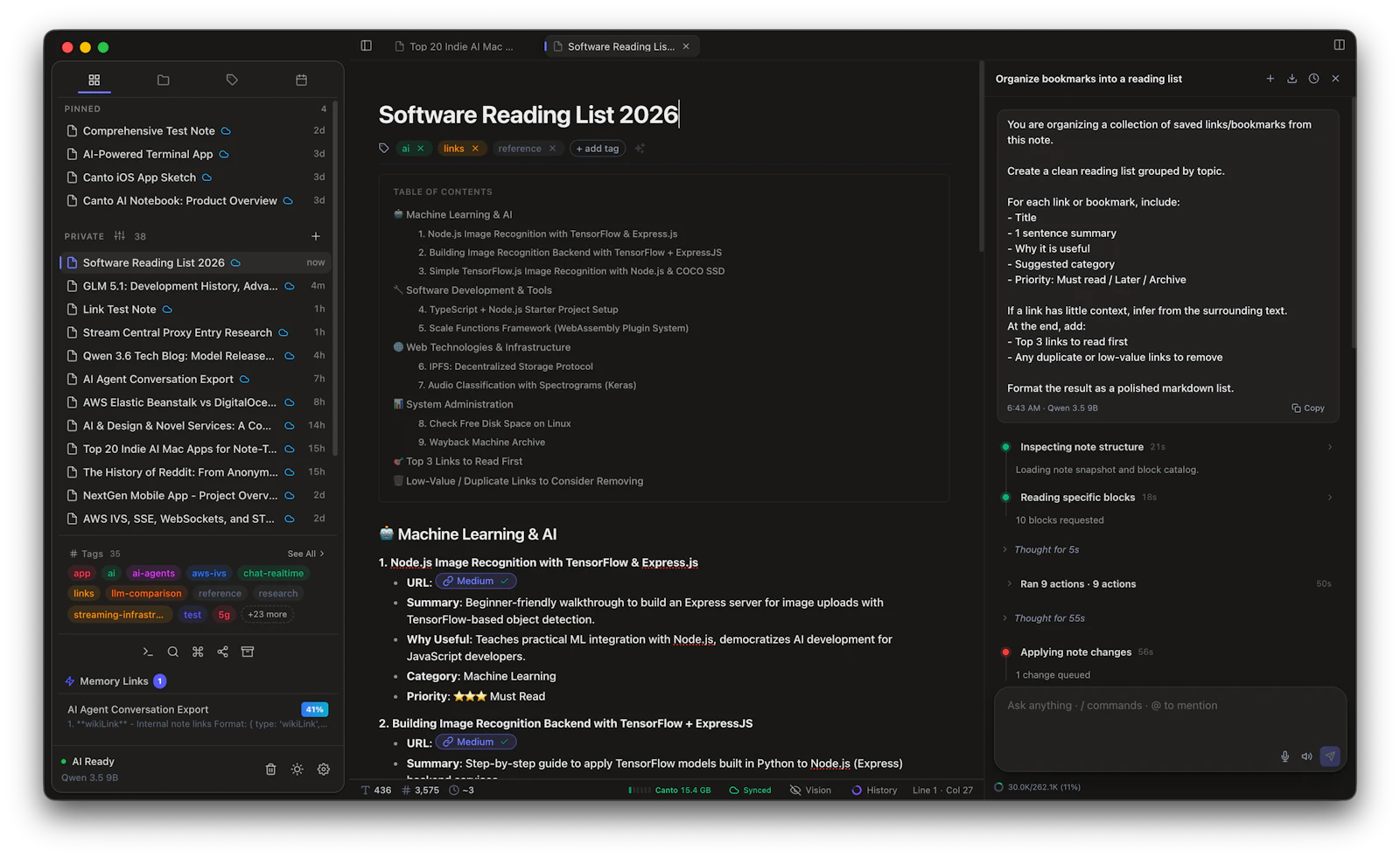1400x858 pixels.
Task: Jump to System Administration in table of contents
Action: (459, 405)
